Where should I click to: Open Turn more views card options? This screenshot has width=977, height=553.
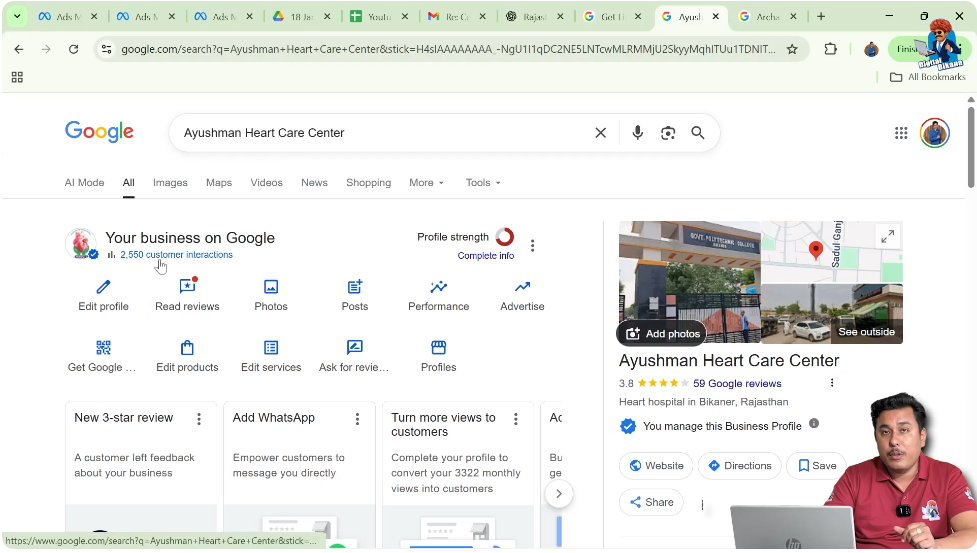point(515,419)
